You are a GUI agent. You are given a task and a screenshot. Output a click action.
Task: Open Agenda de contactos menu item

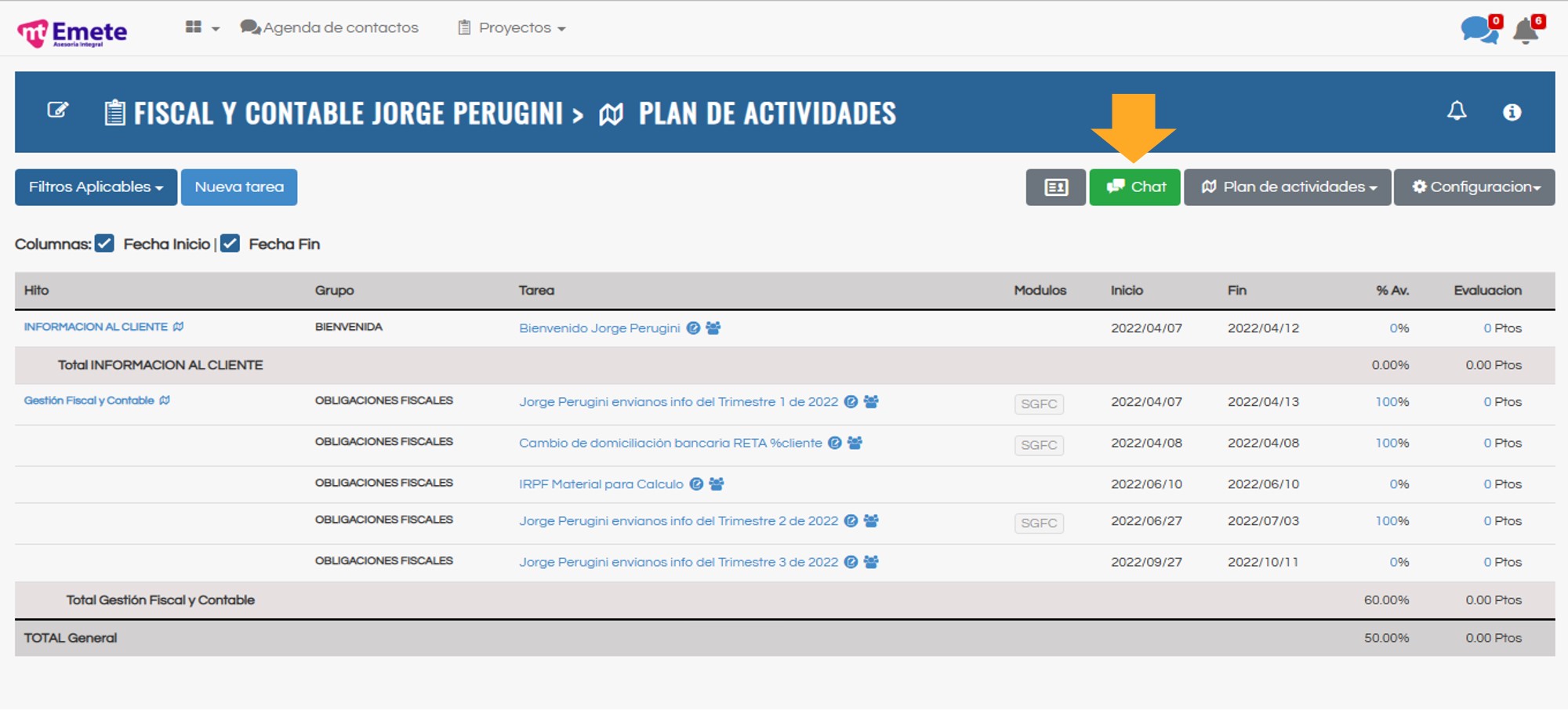[330, 27]
